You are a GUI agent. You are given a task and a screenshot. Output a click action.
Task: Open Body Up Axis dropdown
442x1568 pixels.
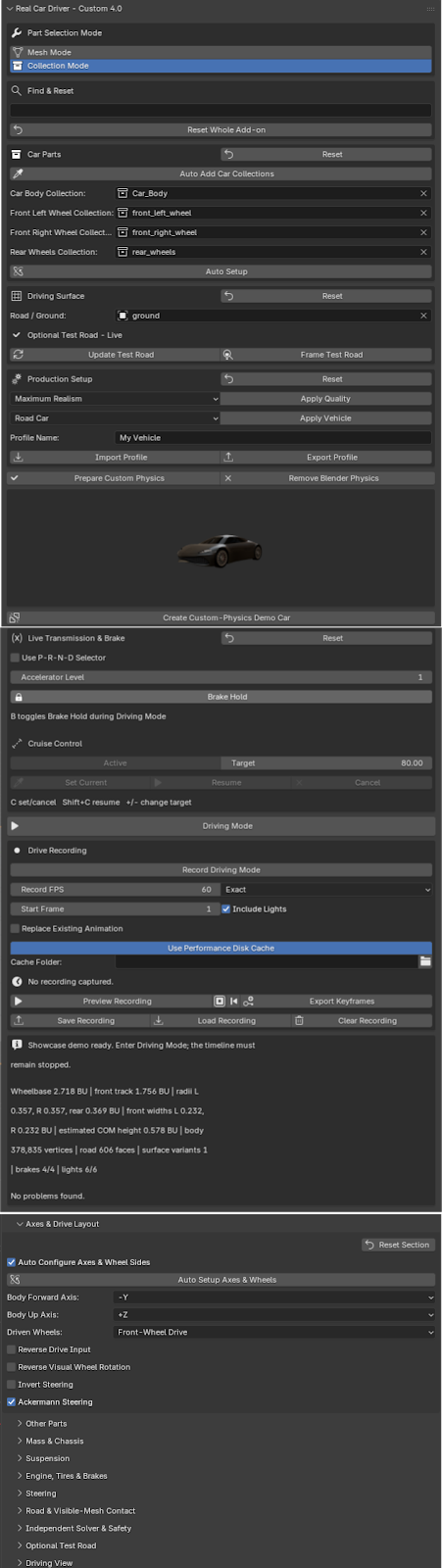(x=274, y=1315)
